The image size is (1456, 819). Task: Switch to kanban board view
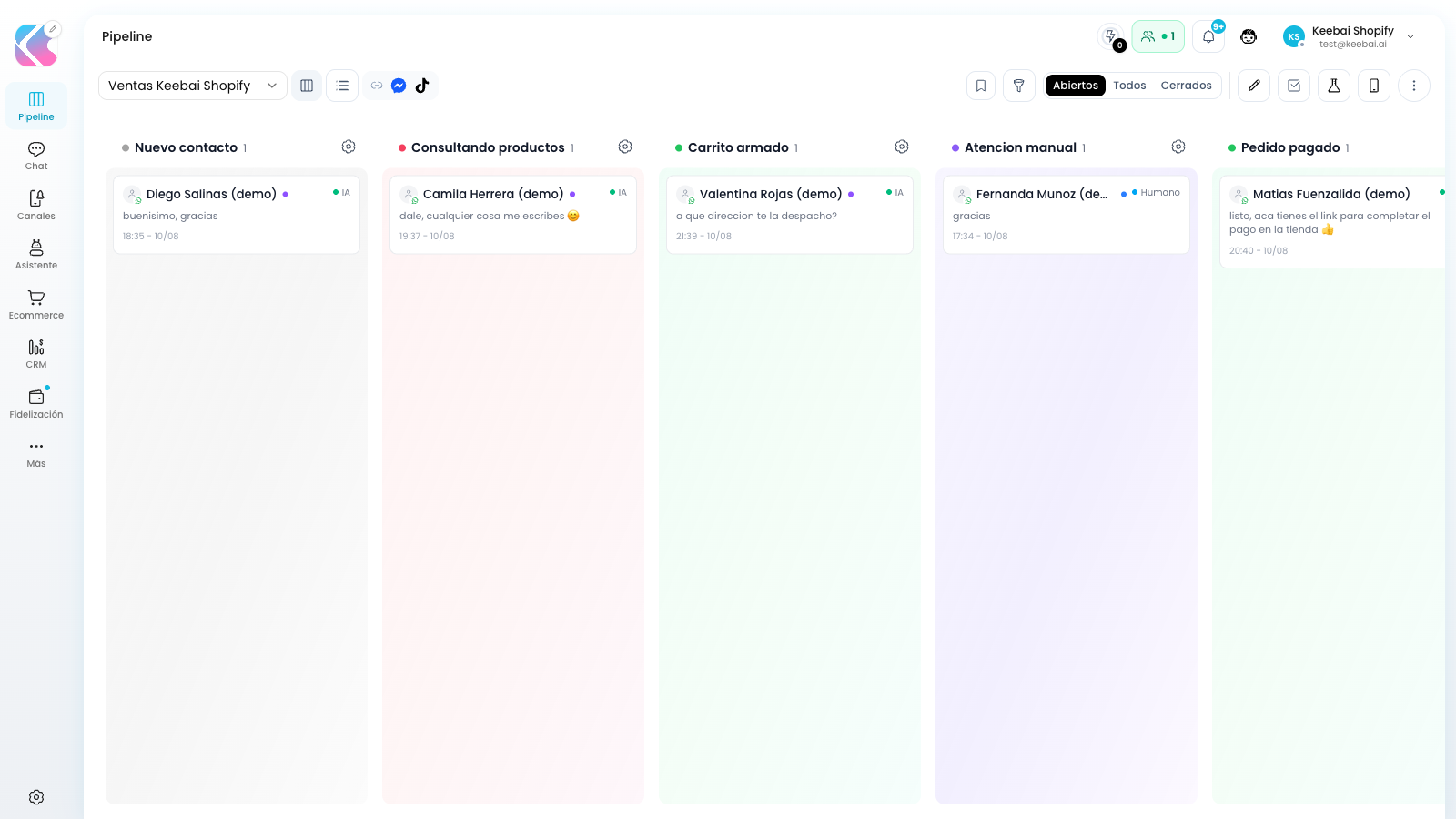[x=307, y=86]
